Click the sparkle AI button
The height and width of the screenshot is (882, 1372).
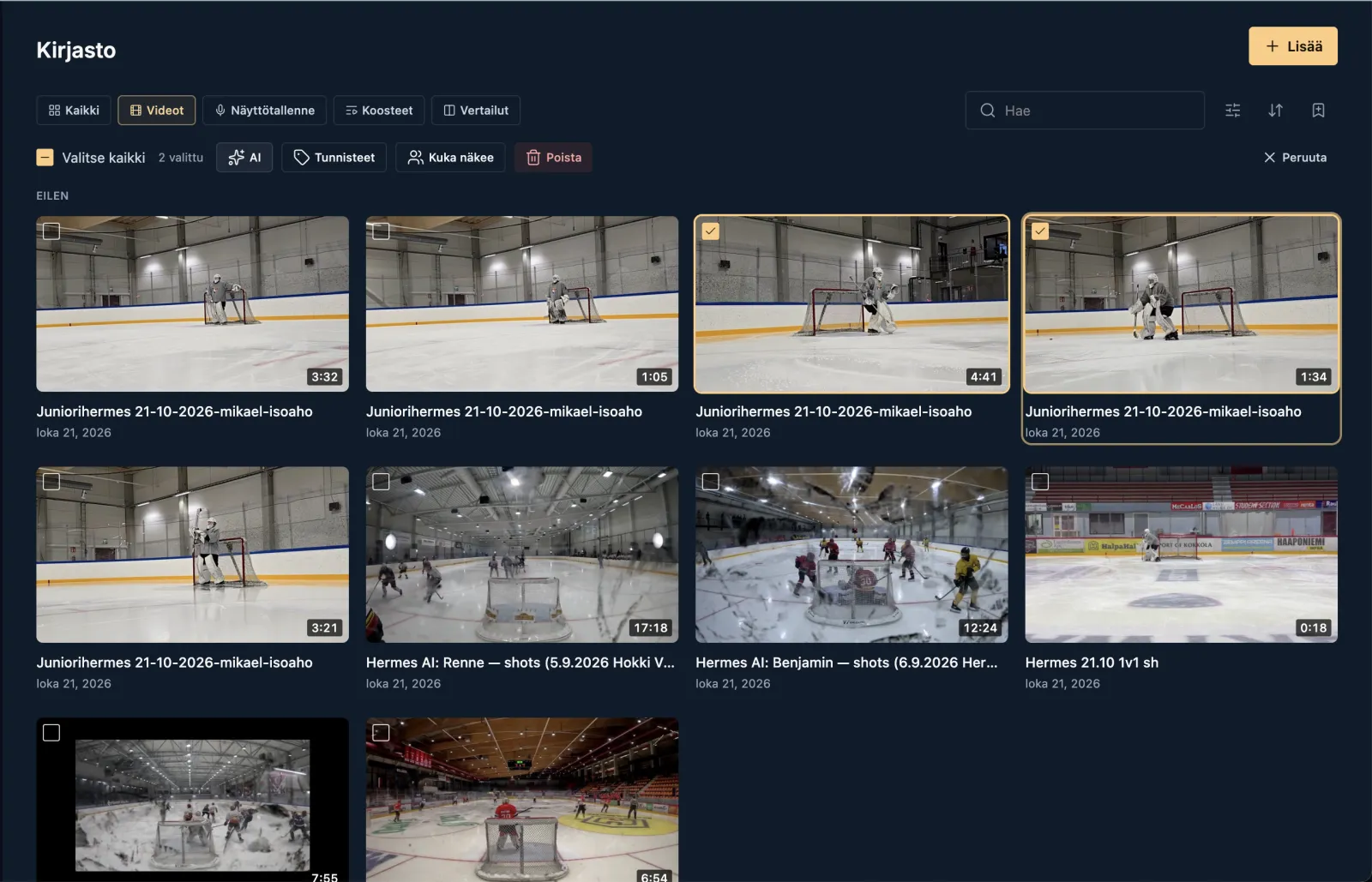(244, 158)
